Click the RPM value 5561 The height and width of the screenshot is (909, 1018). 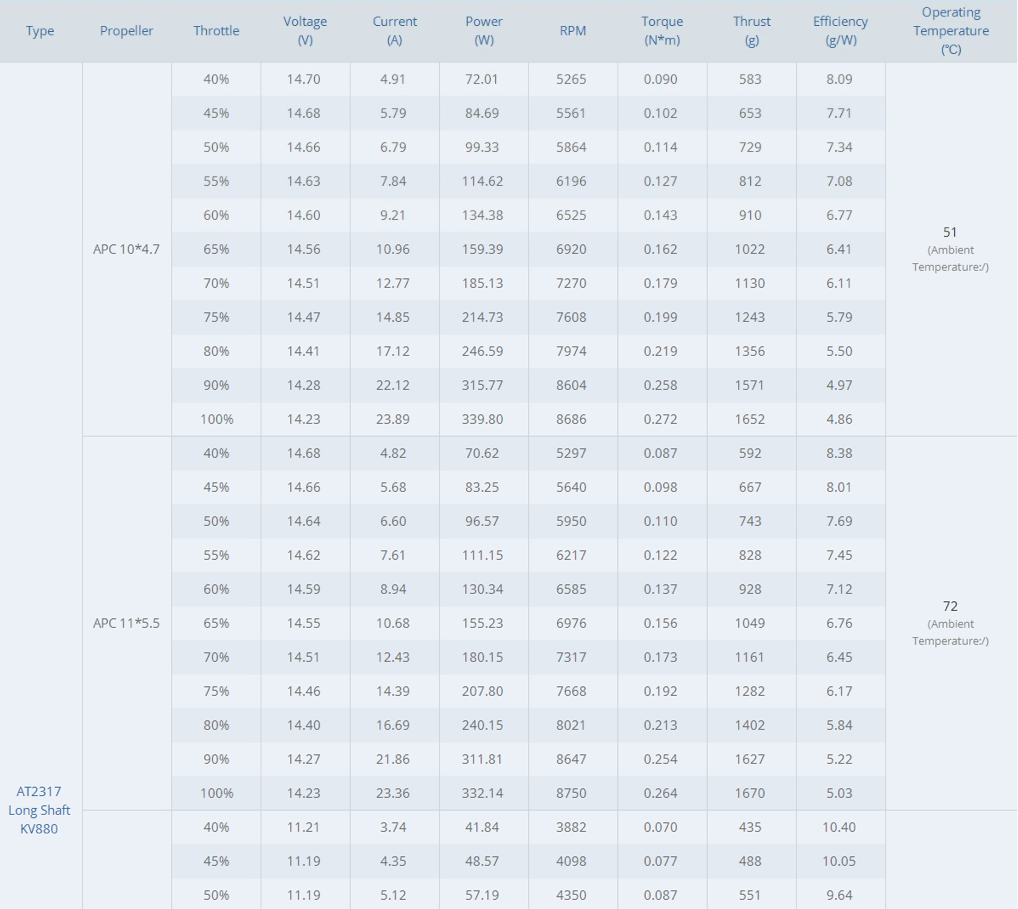tap(571, 113)
